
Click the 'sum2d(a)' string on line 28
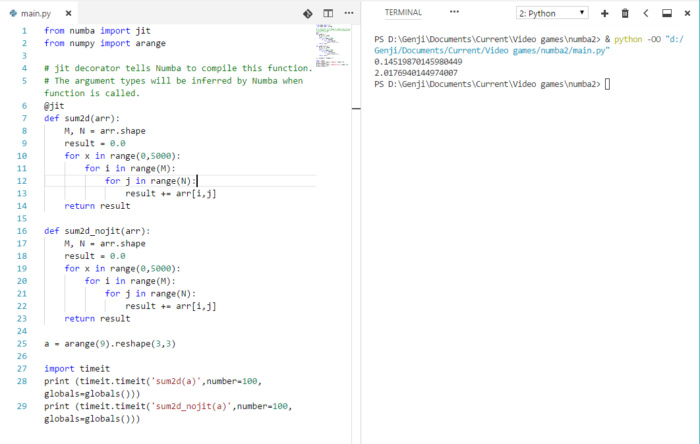pyautogui.click(x=176, y=381)
